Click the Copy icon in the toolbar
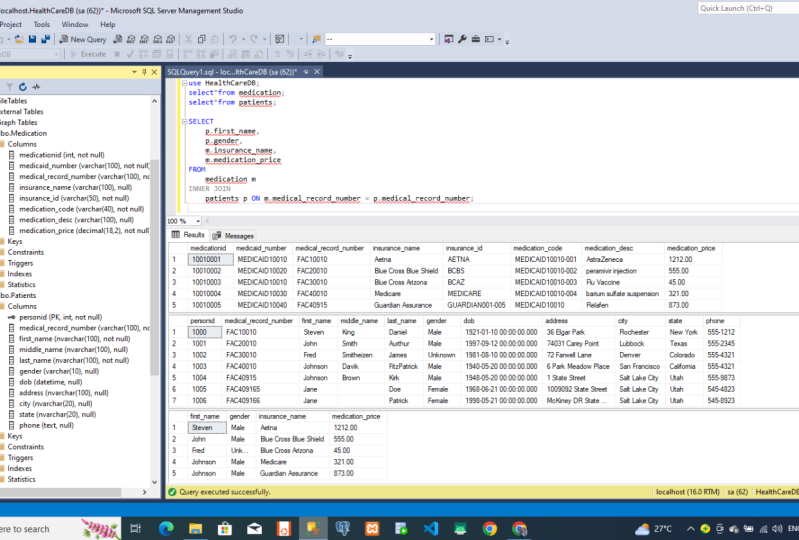This screenshot has height=540, width=799. [201, 39]
